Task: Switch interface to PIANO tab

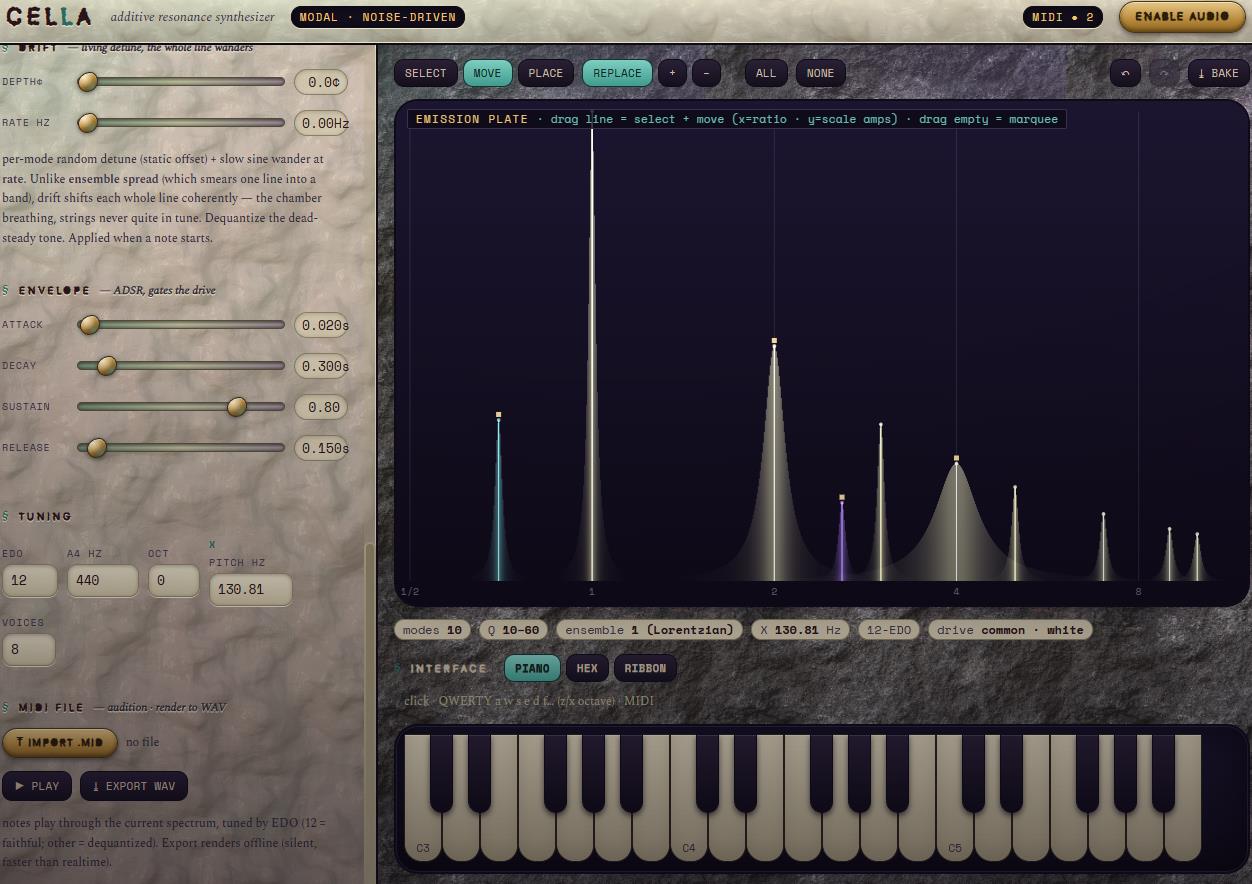Action: [x=532, y=668]
